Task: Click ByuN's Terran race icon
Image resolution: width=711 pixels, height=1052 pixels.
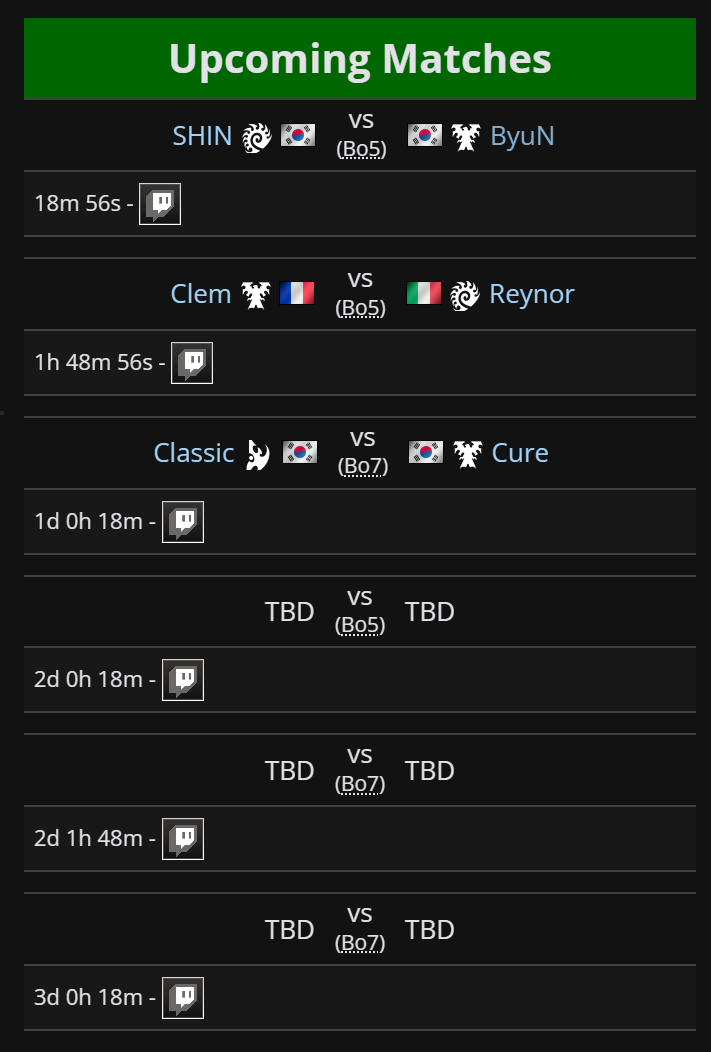Action: click(466, 137)
